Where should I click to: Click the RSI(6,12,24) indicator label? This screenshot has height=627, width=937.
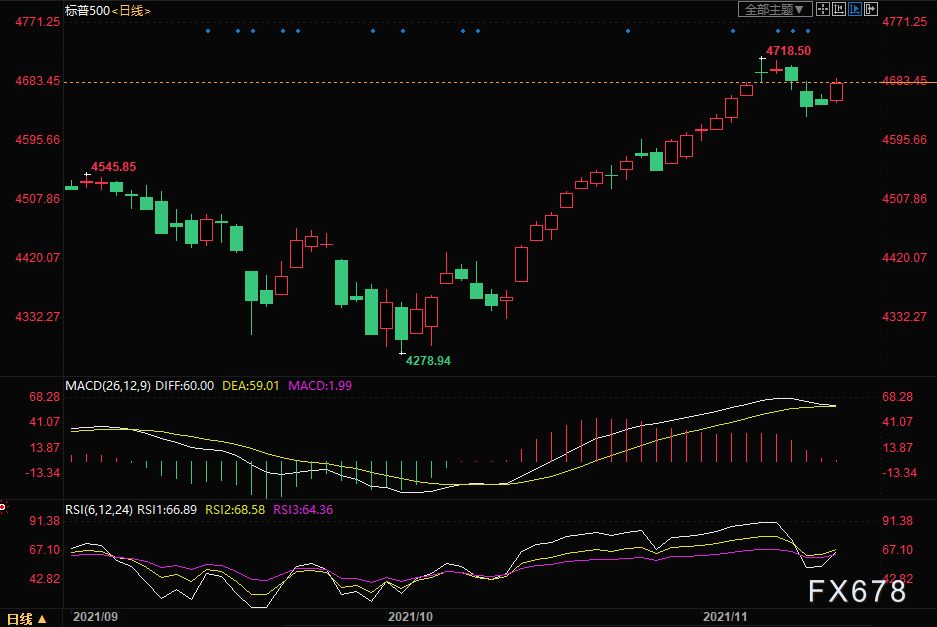pos(99,510)
